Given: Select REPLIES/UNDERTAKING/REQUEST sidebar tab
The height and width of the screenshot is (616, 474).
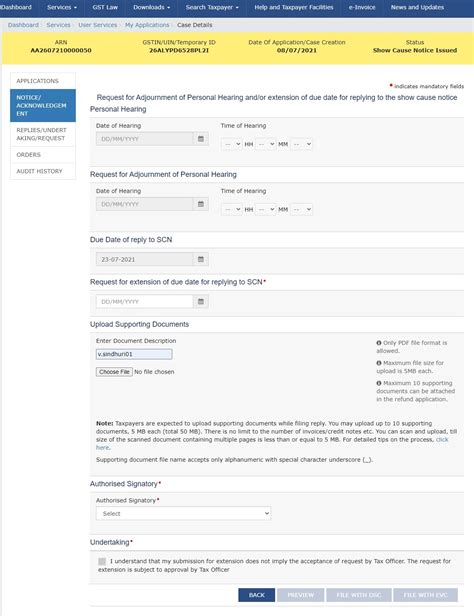Looking at the screenshot, I should [43, 134].
